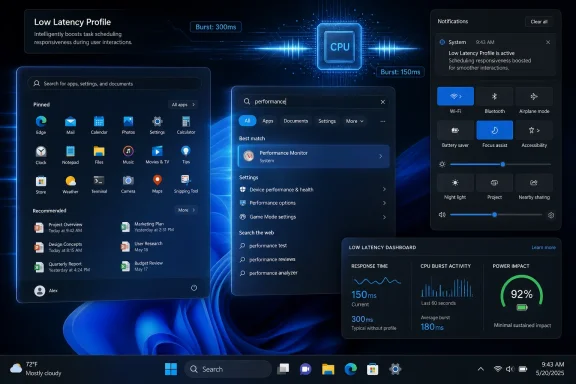
Task: Open Microsoft Store on the taskbar
Action: [372, 369]
